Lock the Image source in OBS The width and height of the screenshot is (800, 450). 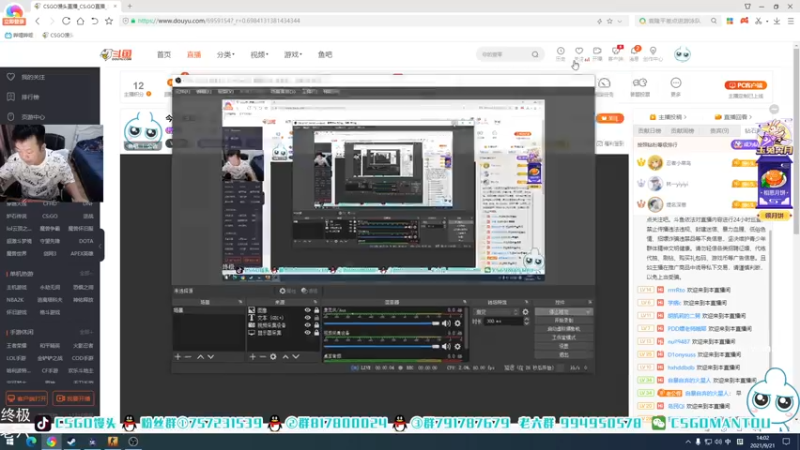(x=316, y=310)
